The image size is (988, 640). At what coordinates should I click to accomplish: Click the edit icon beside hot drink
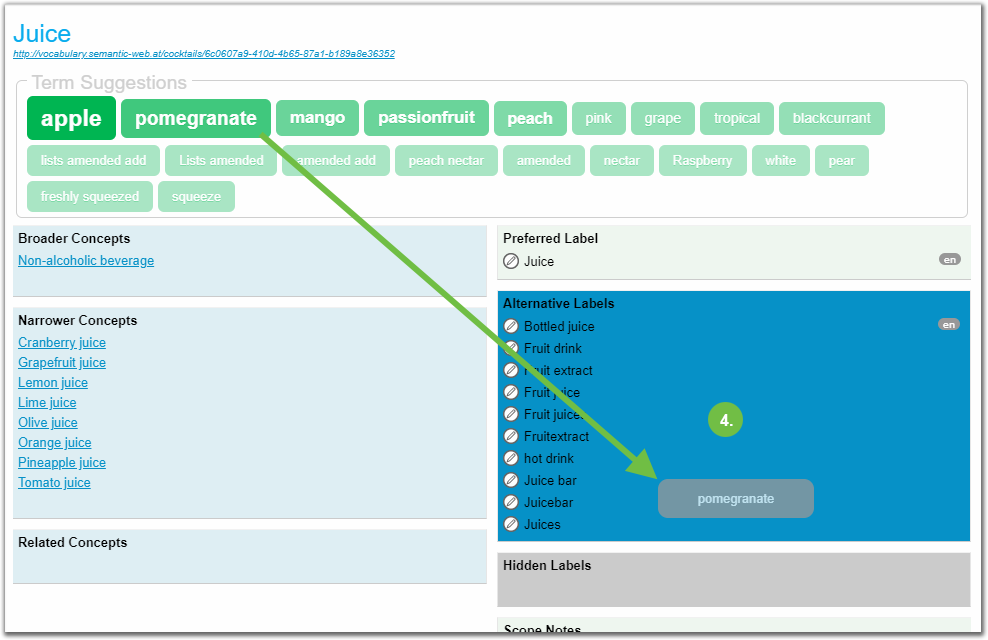(511, 458)
